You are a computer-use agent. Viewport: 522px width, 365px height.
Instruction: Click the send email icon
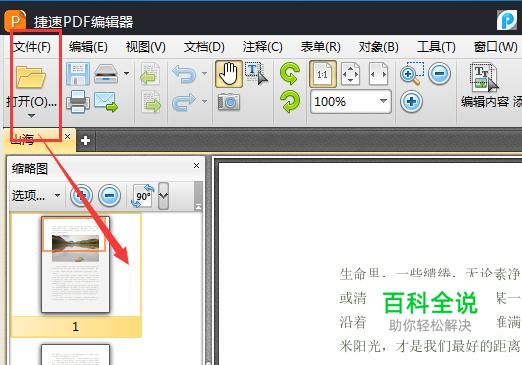pyautogui.click(x=106, y=102)
